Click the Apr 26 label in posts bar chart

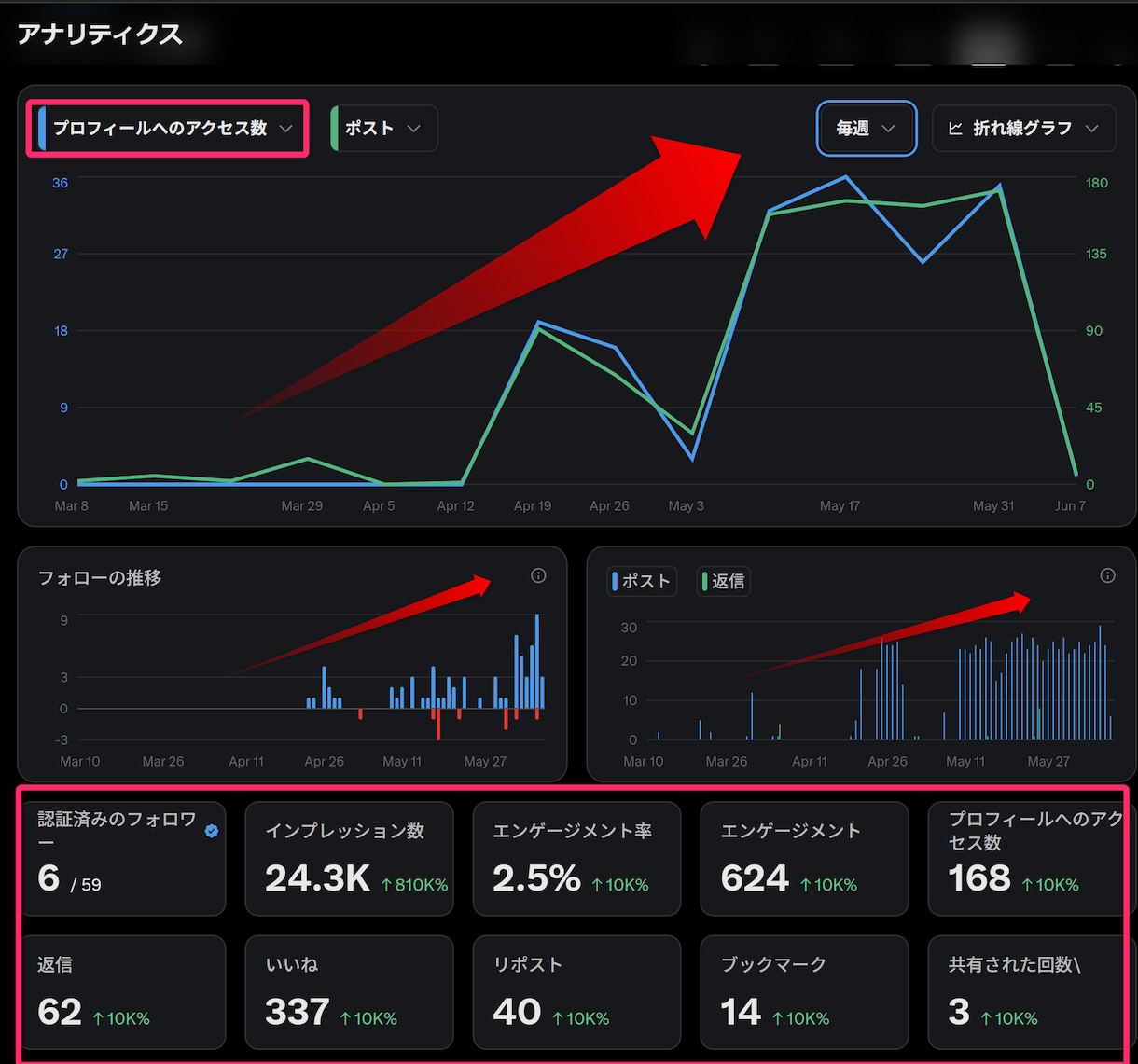point(887,761)
